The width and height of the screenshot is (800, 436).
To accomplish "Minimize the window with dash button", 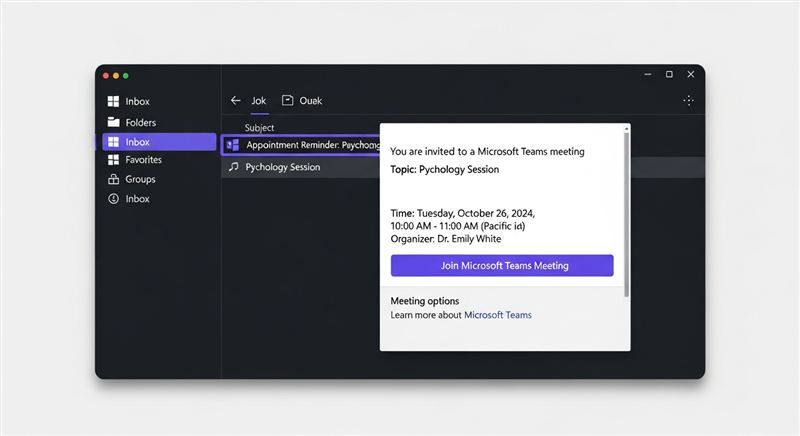I will (647, 74).
